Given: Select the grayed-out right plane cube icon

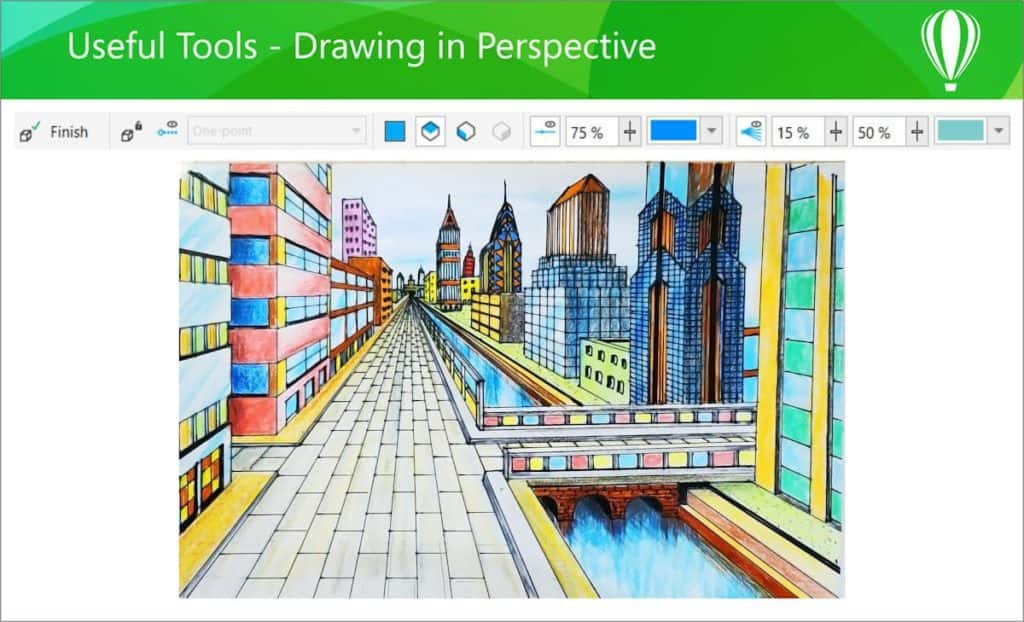Looking at the screenshot, I should click(501, 131).
